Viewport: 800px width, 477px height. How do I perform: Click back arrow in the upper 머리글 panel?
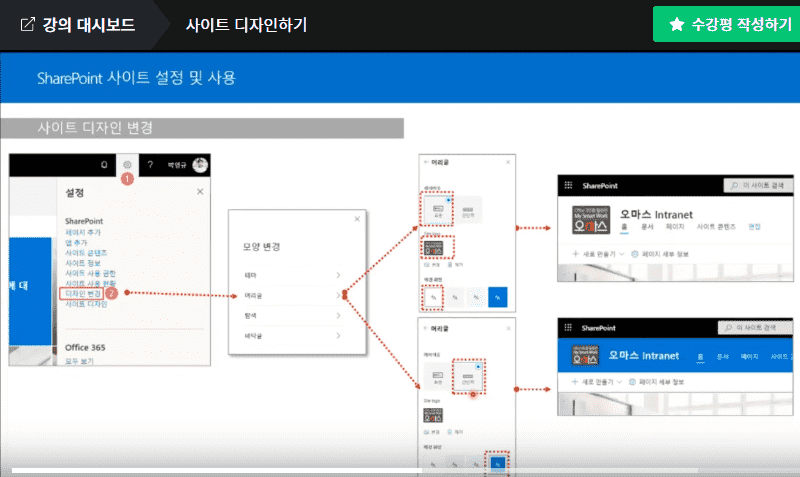tap(426, 162)
